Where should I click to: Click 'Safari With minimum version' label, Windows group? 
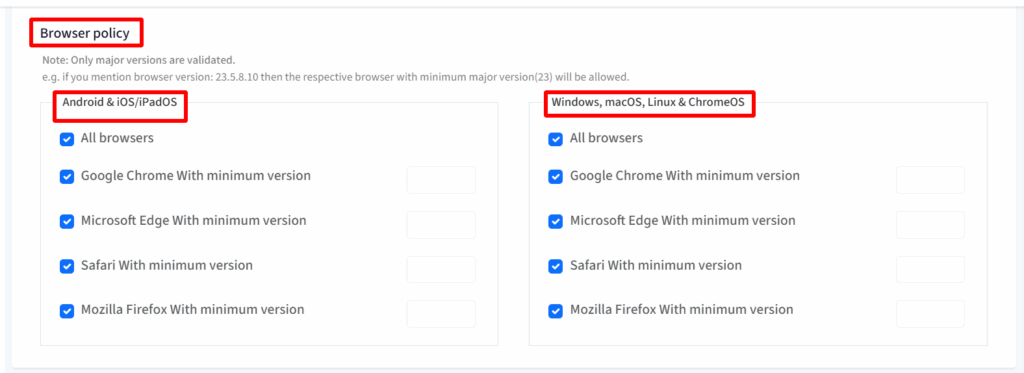[x=656, y=265]
